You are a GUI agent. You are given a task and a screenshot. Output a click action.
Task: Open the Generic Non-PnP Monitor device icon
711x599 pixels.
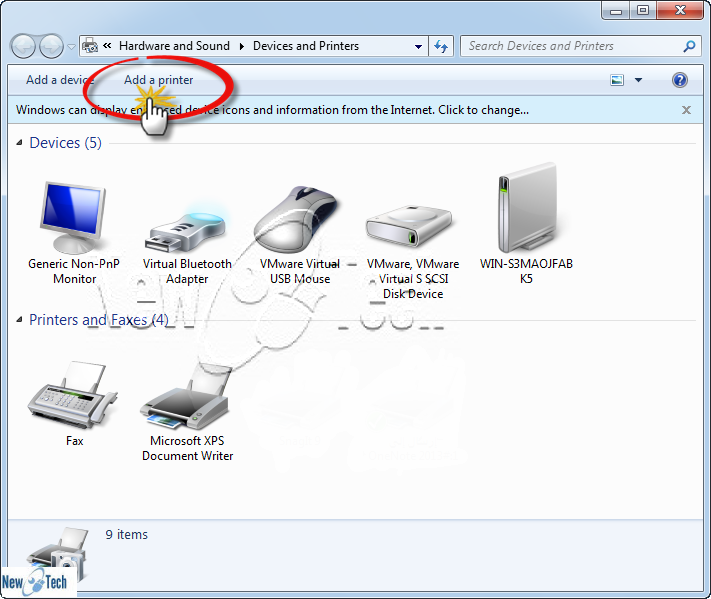tap(73, 217)
